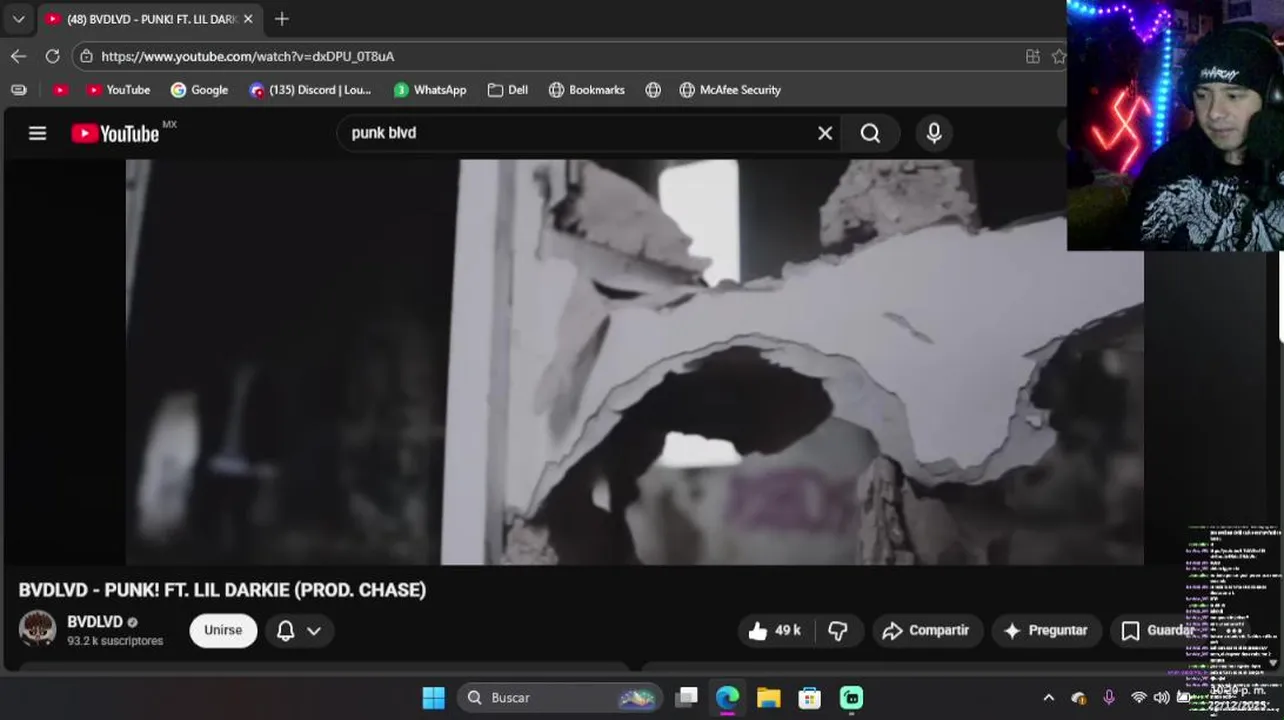Open the green app on taskbar
The height and width of the screenshot is (720, 1284).
coord(851,697)
